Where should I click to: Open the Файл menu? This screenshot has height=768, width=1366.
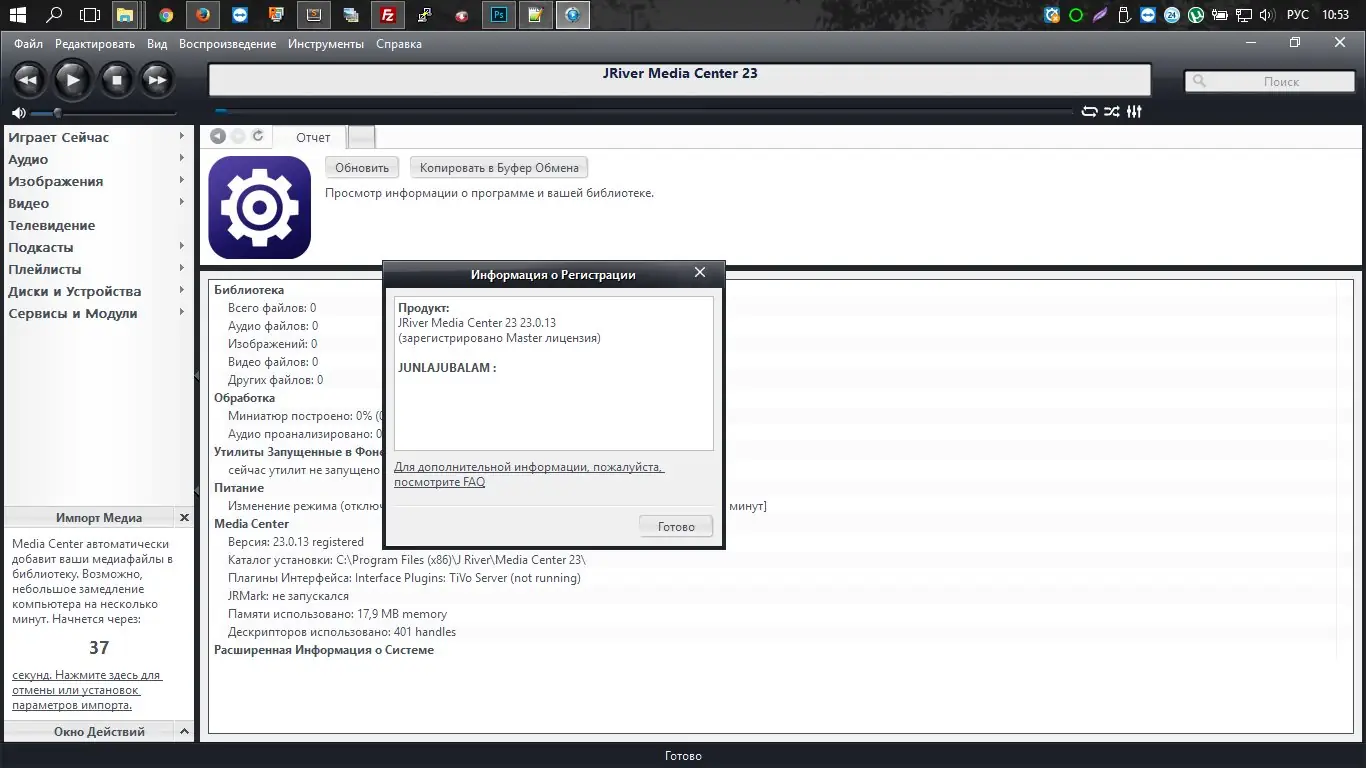(x=28, y=44)
